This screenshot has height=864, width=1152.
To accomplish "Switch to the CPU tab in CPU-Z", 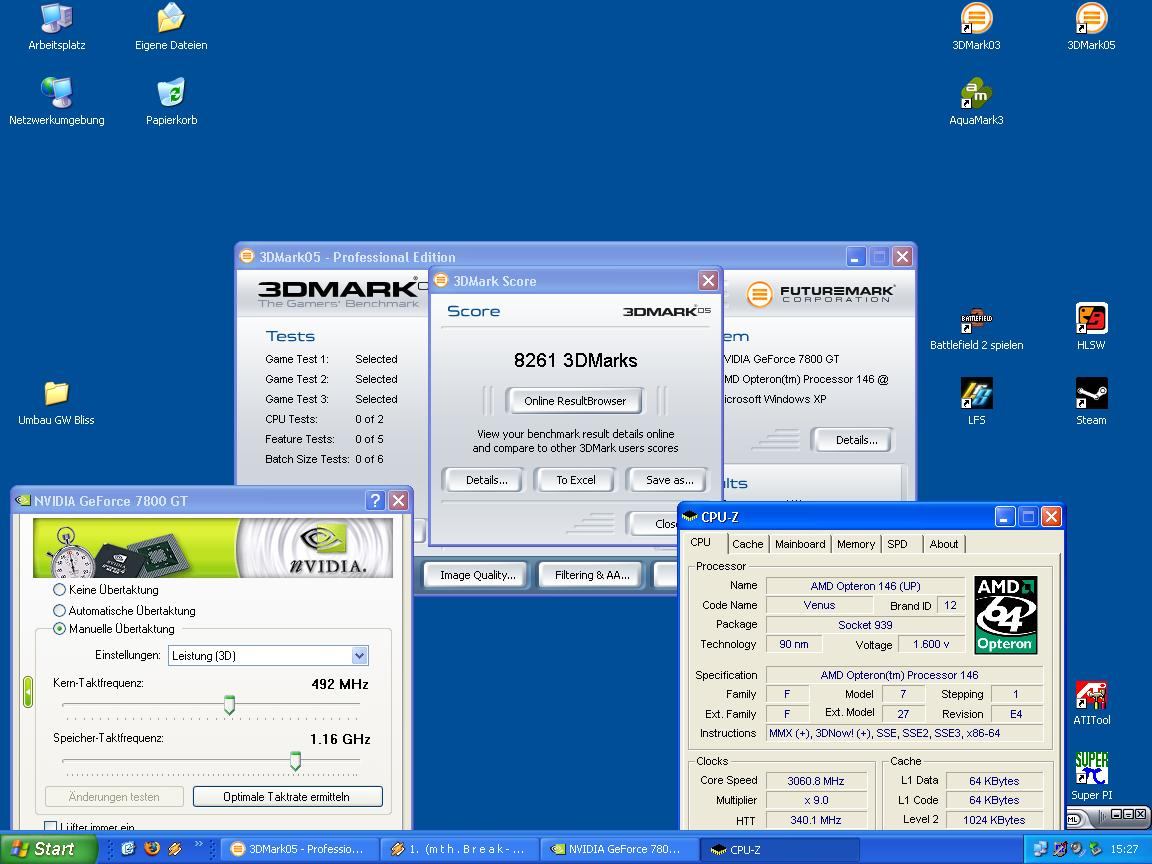I will pos(700,542).
